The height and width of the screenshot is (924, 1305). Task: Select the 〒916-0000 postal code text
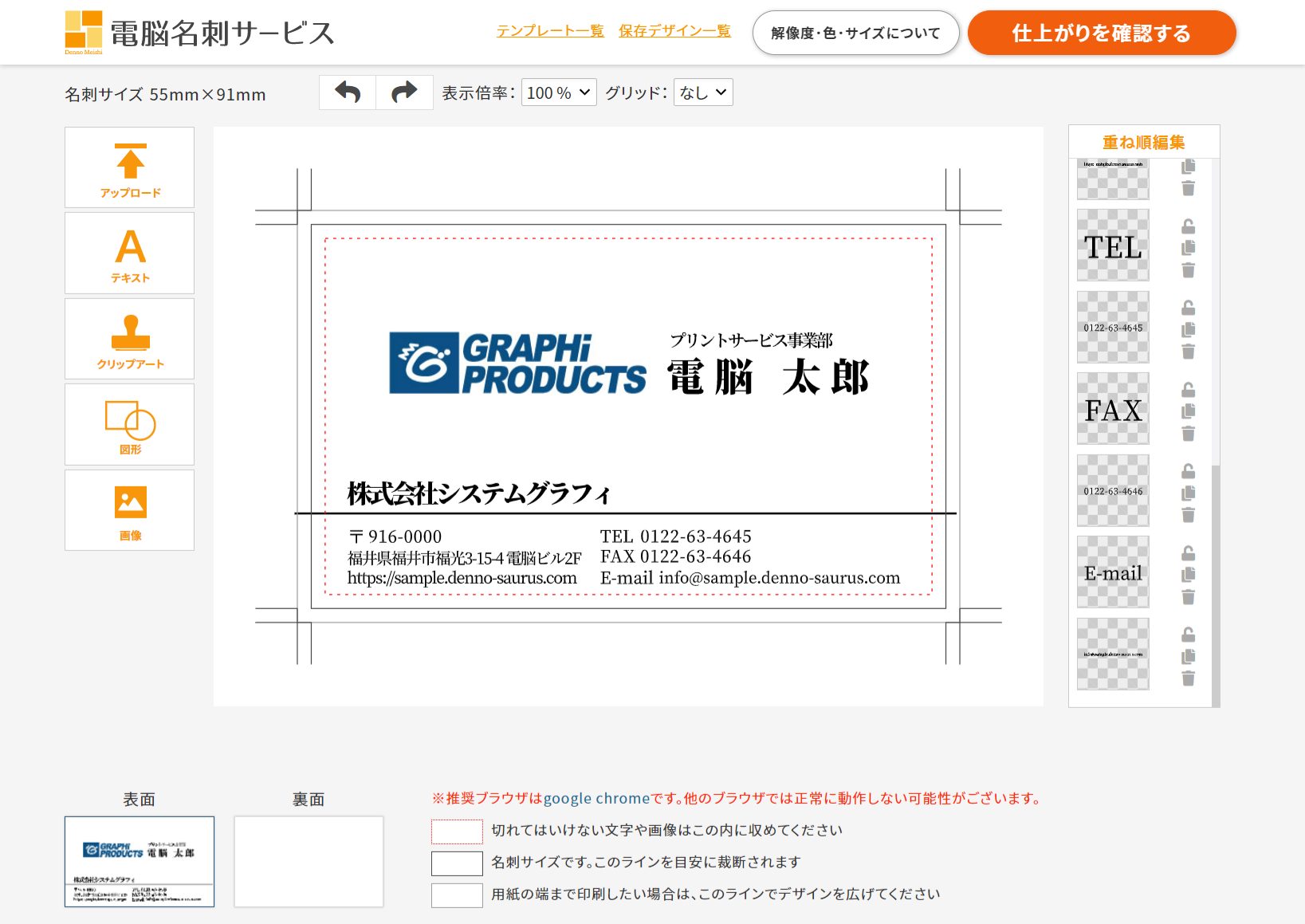click(x=395, y=537)
